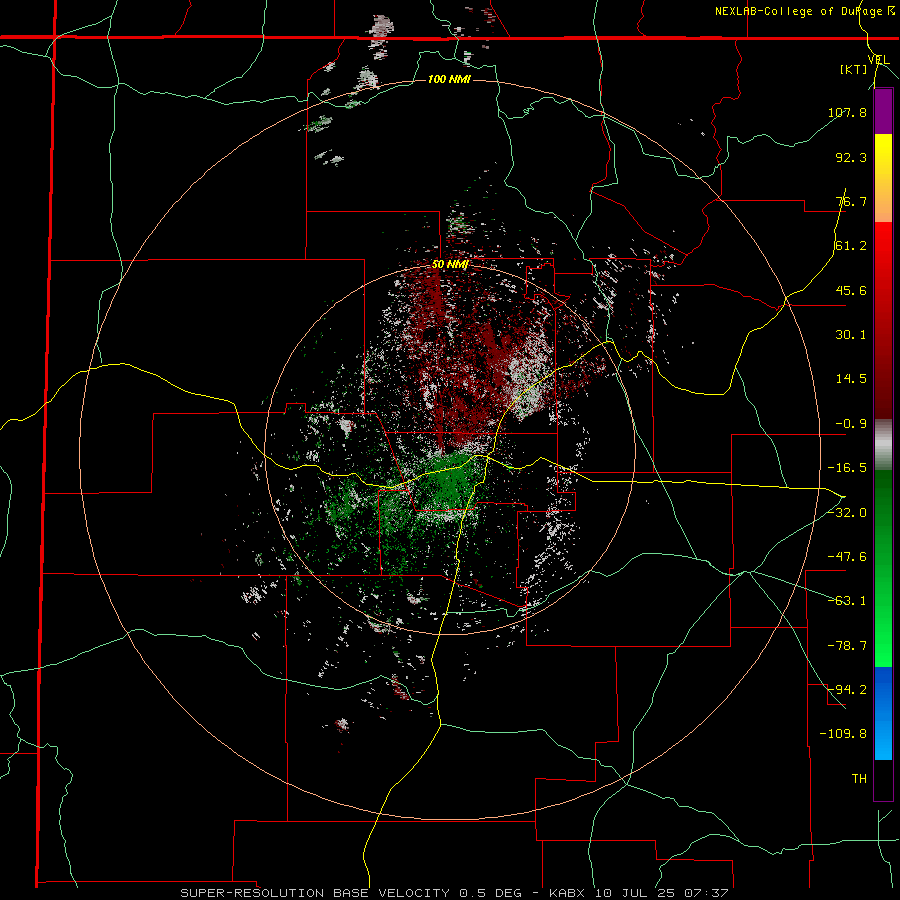Image resolution: width=900 pixels, height=900 pixels.
Task: Select the -109.8 velocity scale value
Action: click(843, 734)
